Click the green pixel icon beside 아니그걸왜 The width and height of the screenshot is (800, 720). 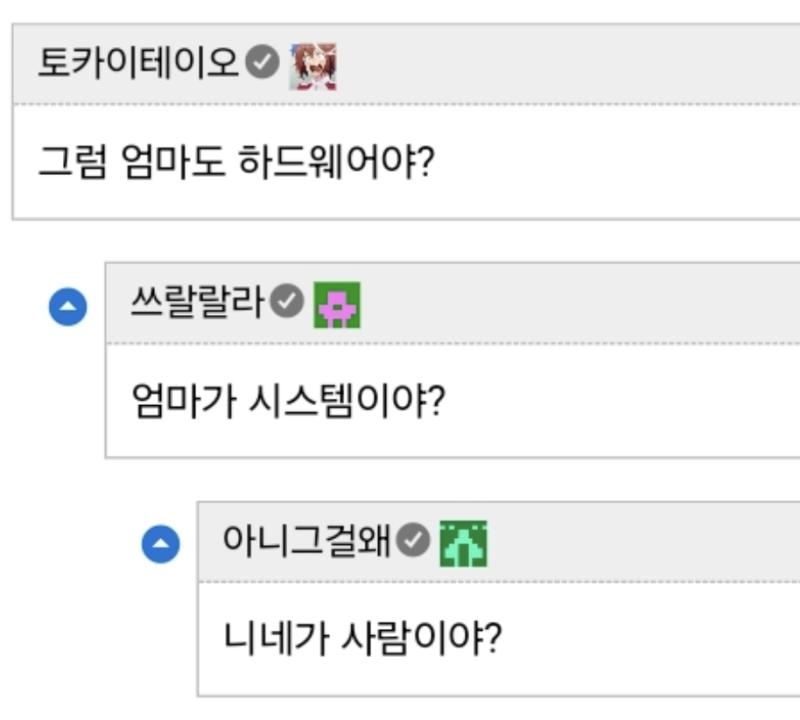coord(463,544)
